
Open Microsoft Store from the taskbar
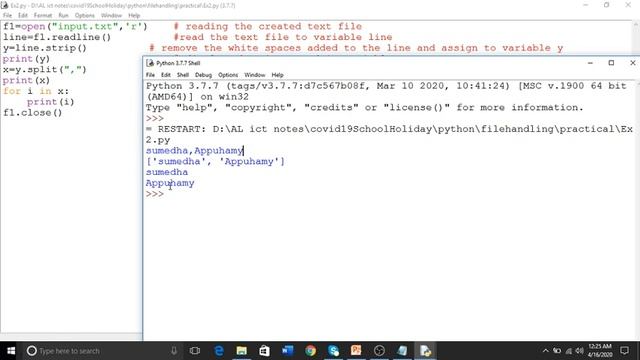264,351
